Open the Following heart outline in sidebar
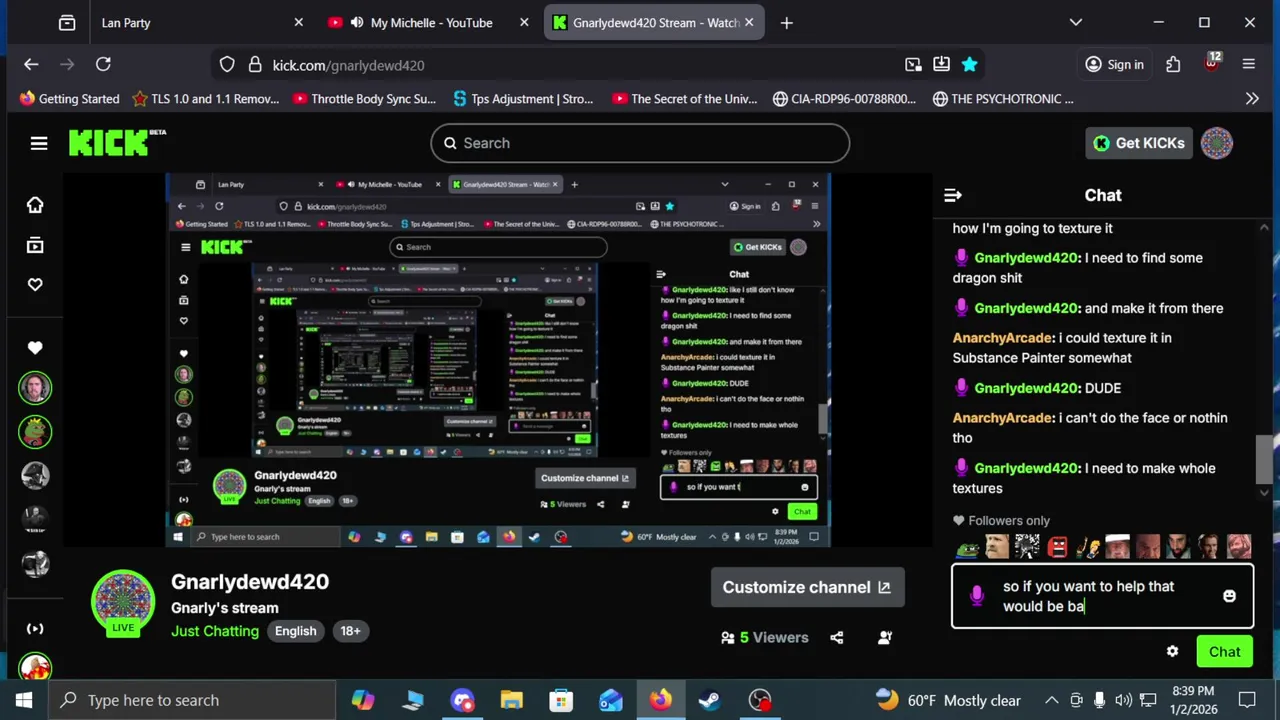Viewport: 1280px width, 720px height. point(35,285)
